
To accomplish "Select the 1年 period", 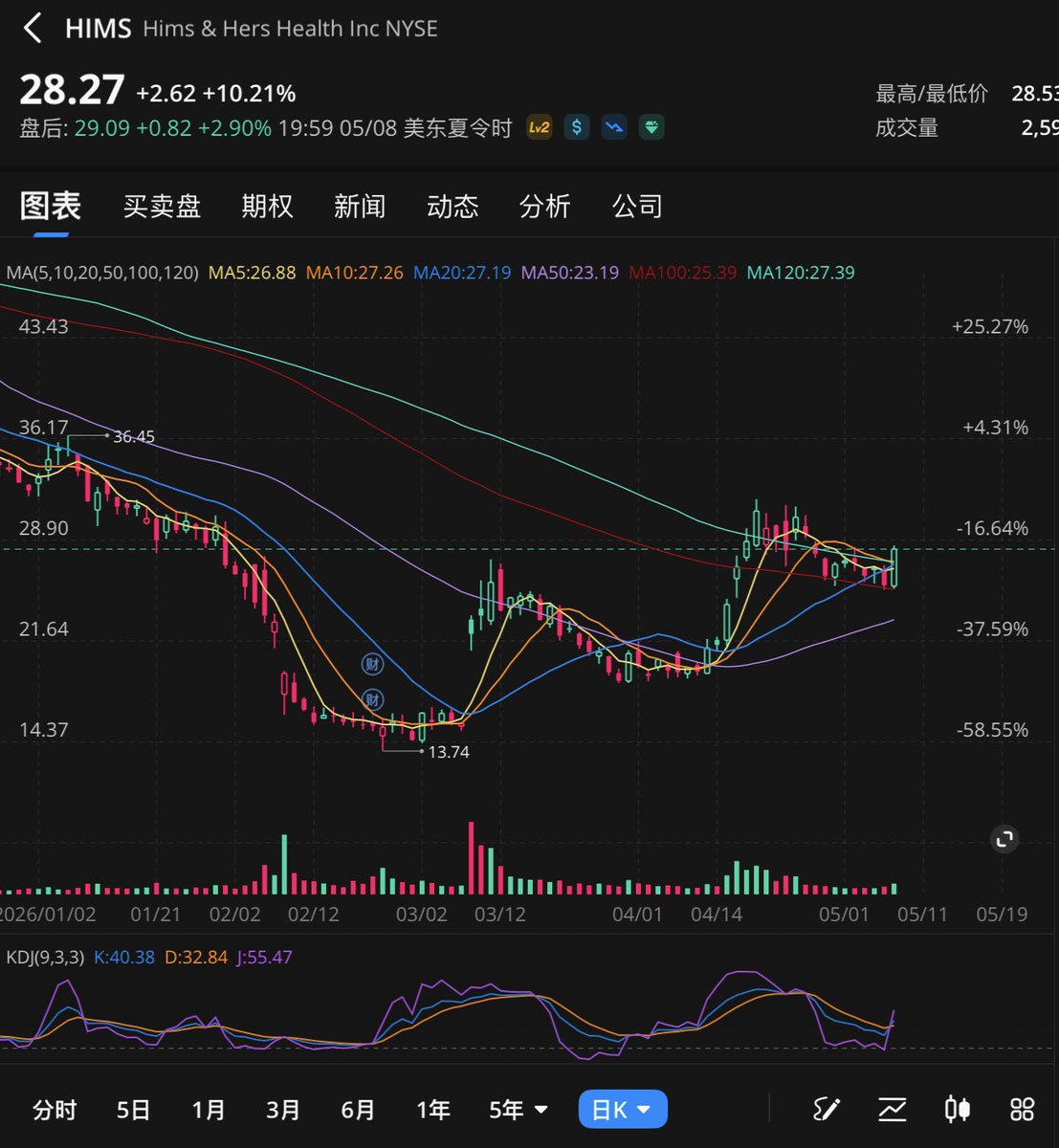I will coord(432,1110).
